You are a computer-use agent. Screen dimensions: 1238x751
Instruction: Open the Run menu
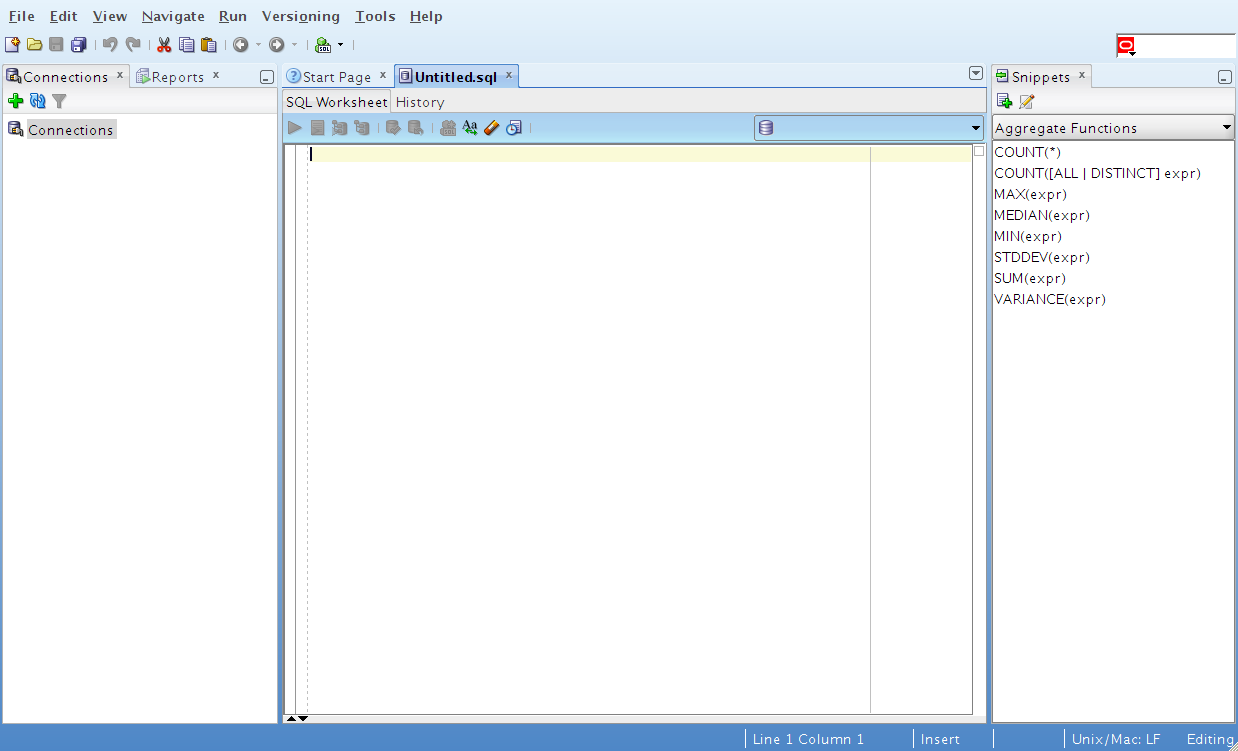coord(233,16)
